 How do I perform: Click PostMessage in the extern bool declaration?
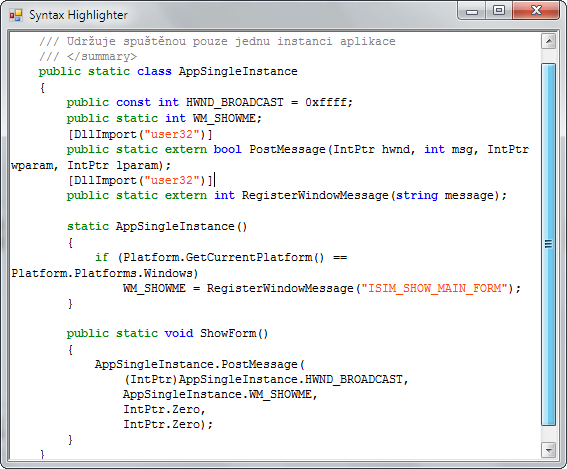(287, 149)
